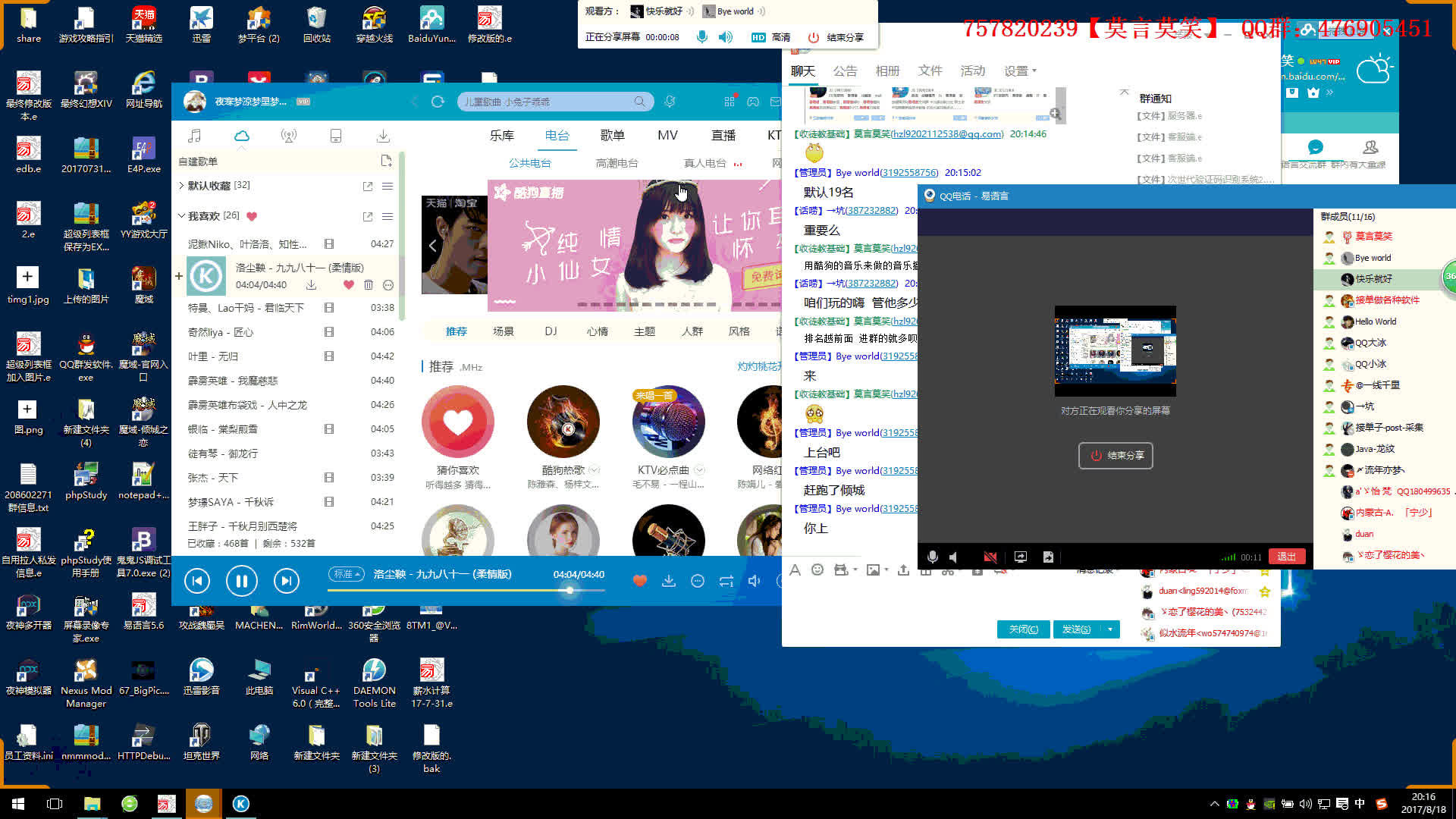Click 结束分享 to end screen sharing
Screen dimensions: 1456x819
(x=1115, y=455)
